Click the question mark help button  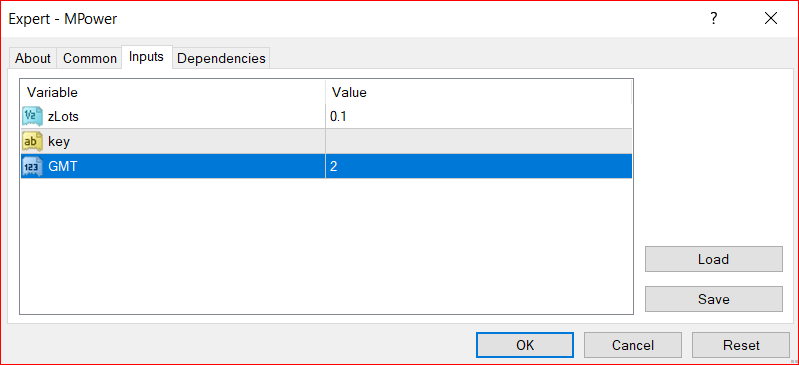click(x=713, y=19)
